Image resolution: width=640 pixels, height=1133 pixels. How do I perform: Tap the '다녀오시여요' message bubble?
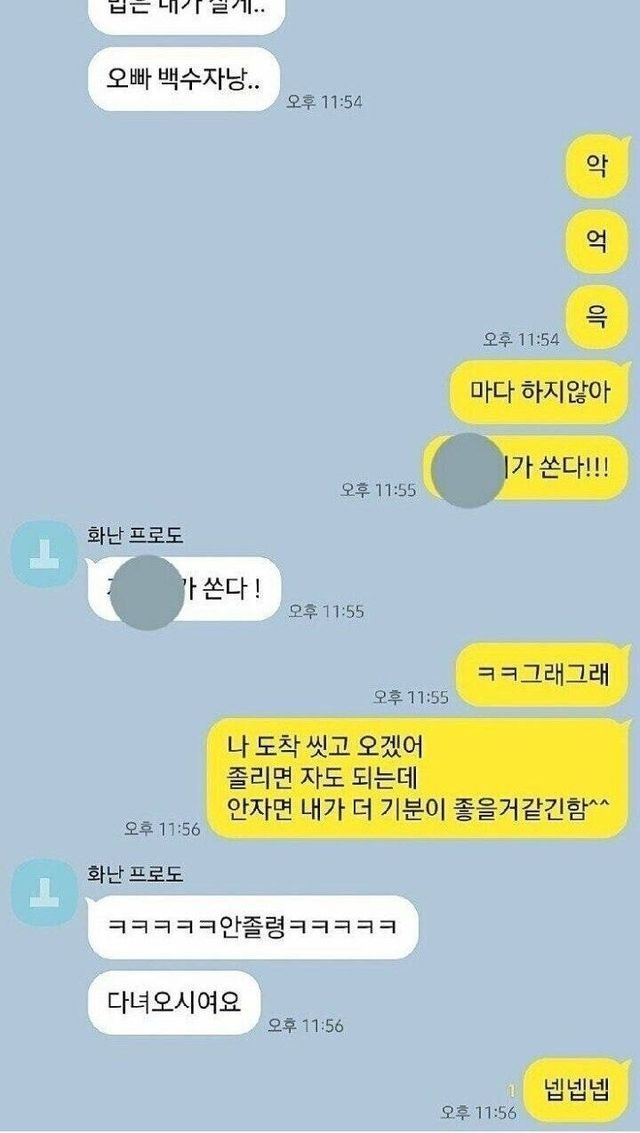pyautogui.click(x=173, y=1002)
